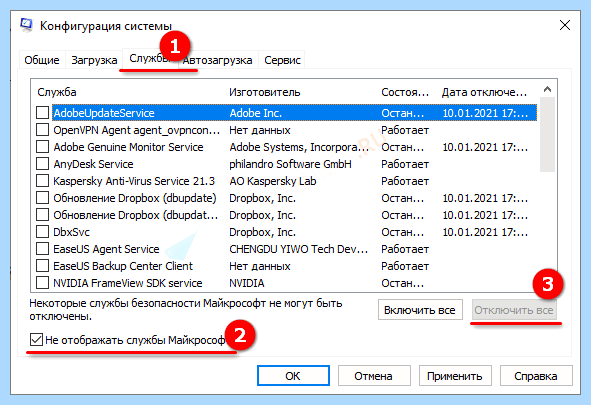
Task: Click the Отключить все button
Action: [x=514, y=310]
